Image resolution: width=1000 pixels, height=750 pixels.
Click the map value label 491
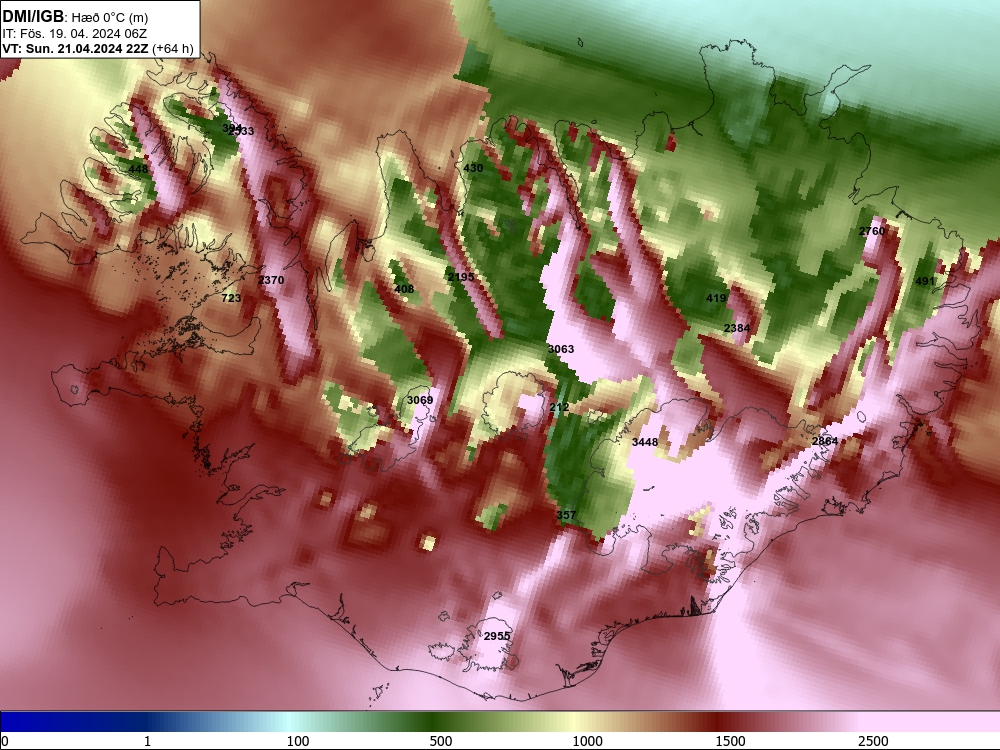pyautogui.click(x=925, y=281)
